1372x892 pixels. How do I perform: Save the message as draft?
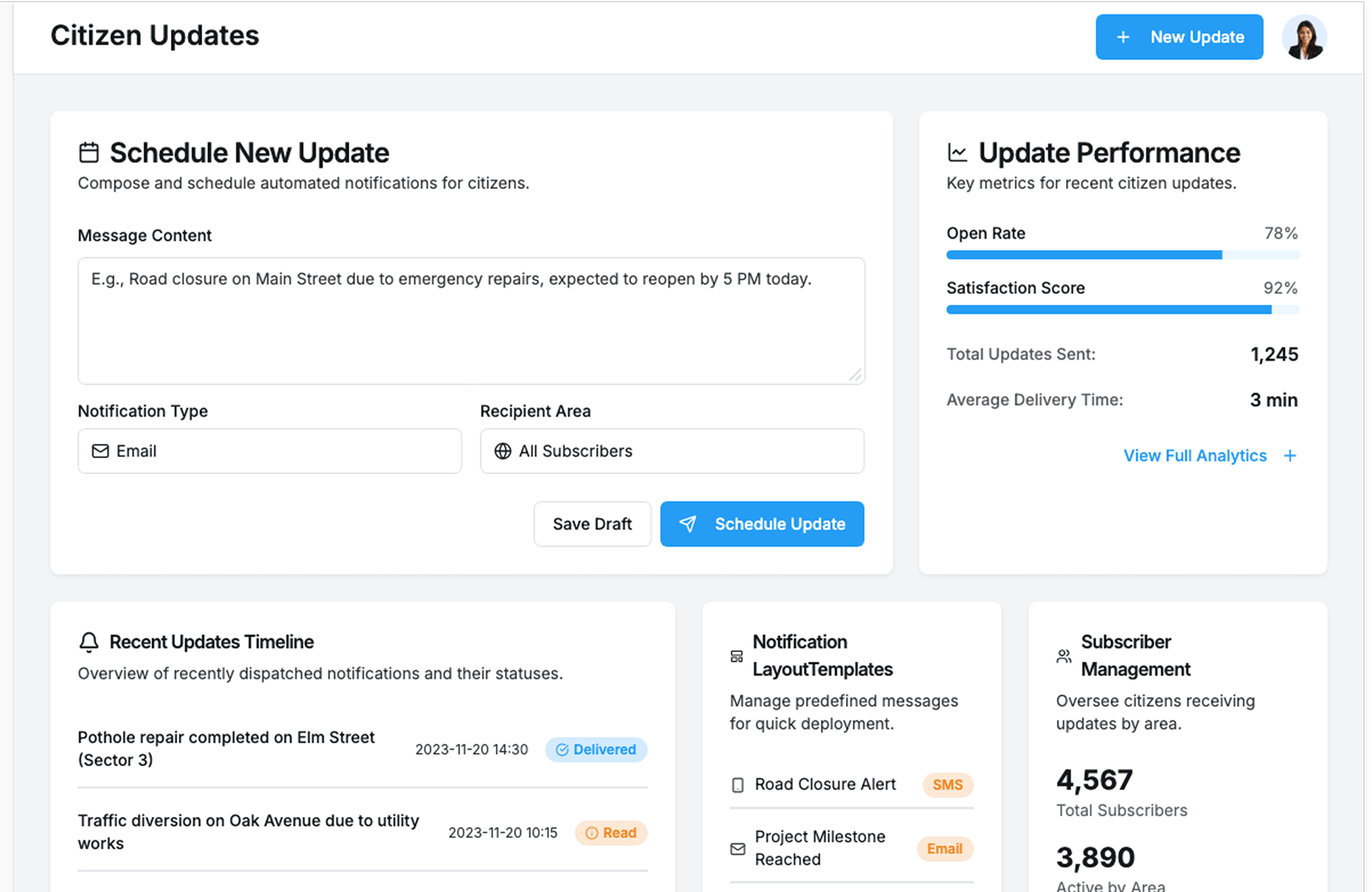[592, 524]
